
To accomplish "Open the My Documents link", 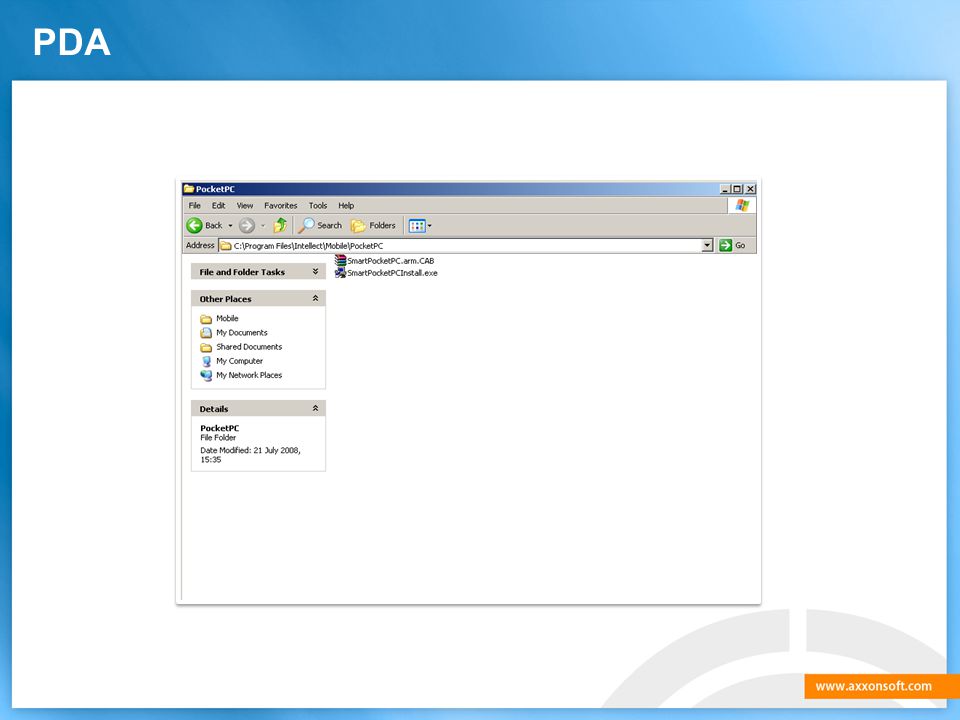I will (242, 332).
